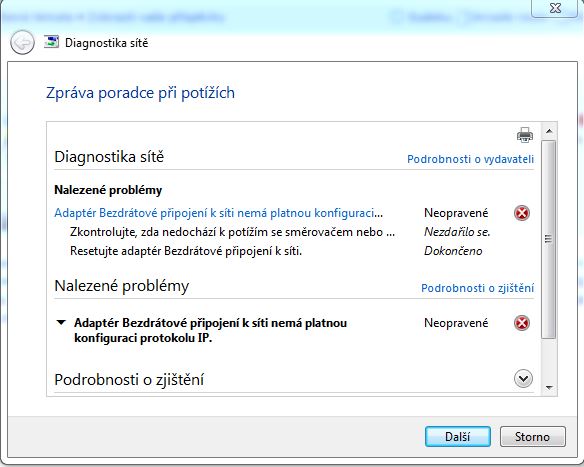Click 'Neopravené' status beside bold adapter problem
The image size is (584, 467).
(x=456, y=323)
